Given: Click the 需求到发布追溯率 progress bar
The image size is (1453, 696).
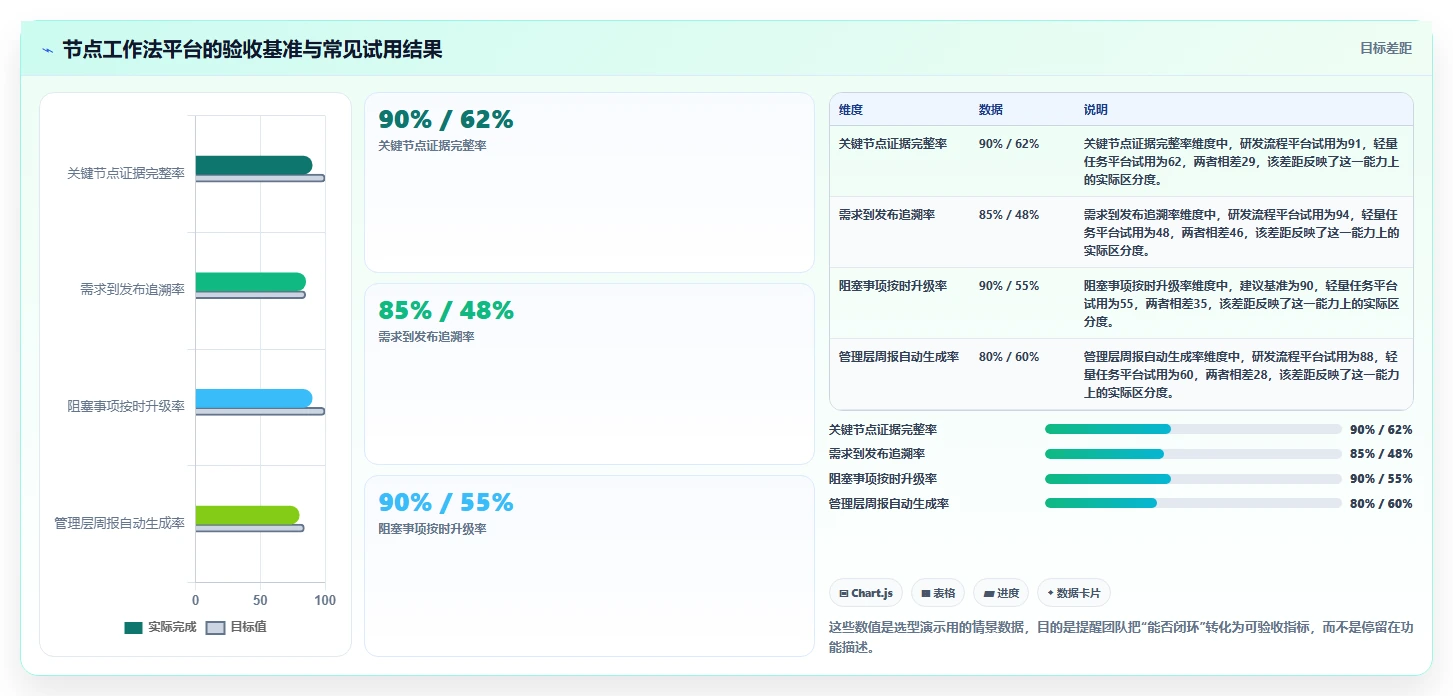Looking at the screenshot, I should [x=1193, y=454].
